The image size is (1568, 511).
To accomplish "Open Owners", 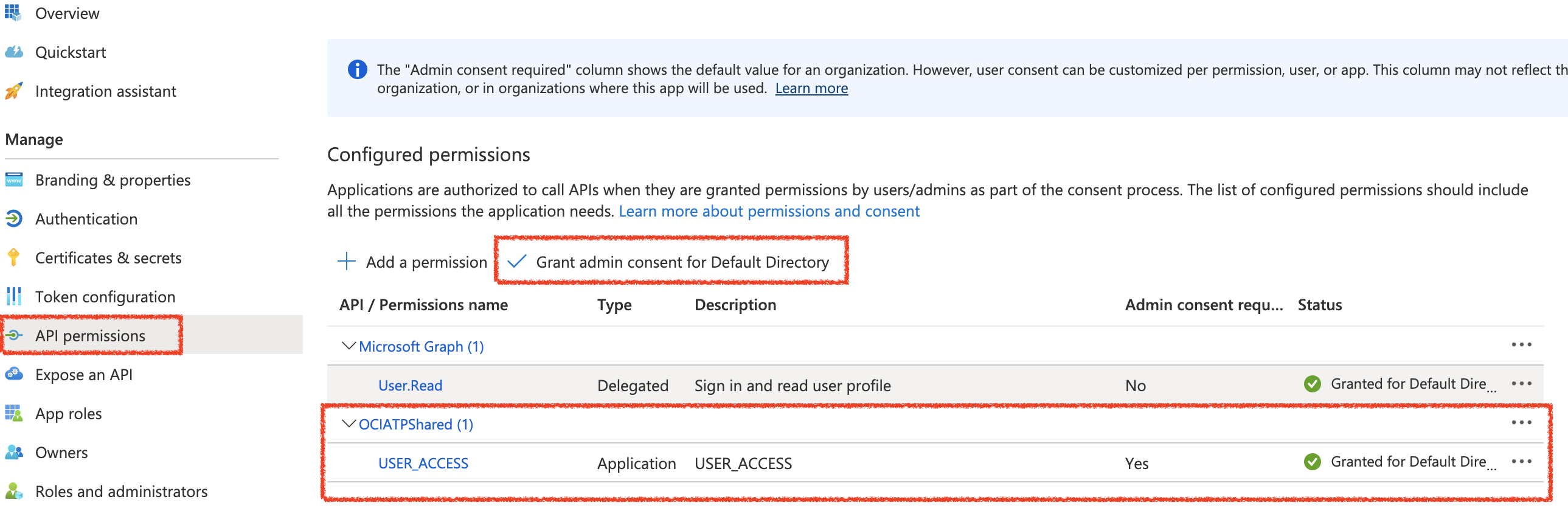I will click(x=61, y=453).
